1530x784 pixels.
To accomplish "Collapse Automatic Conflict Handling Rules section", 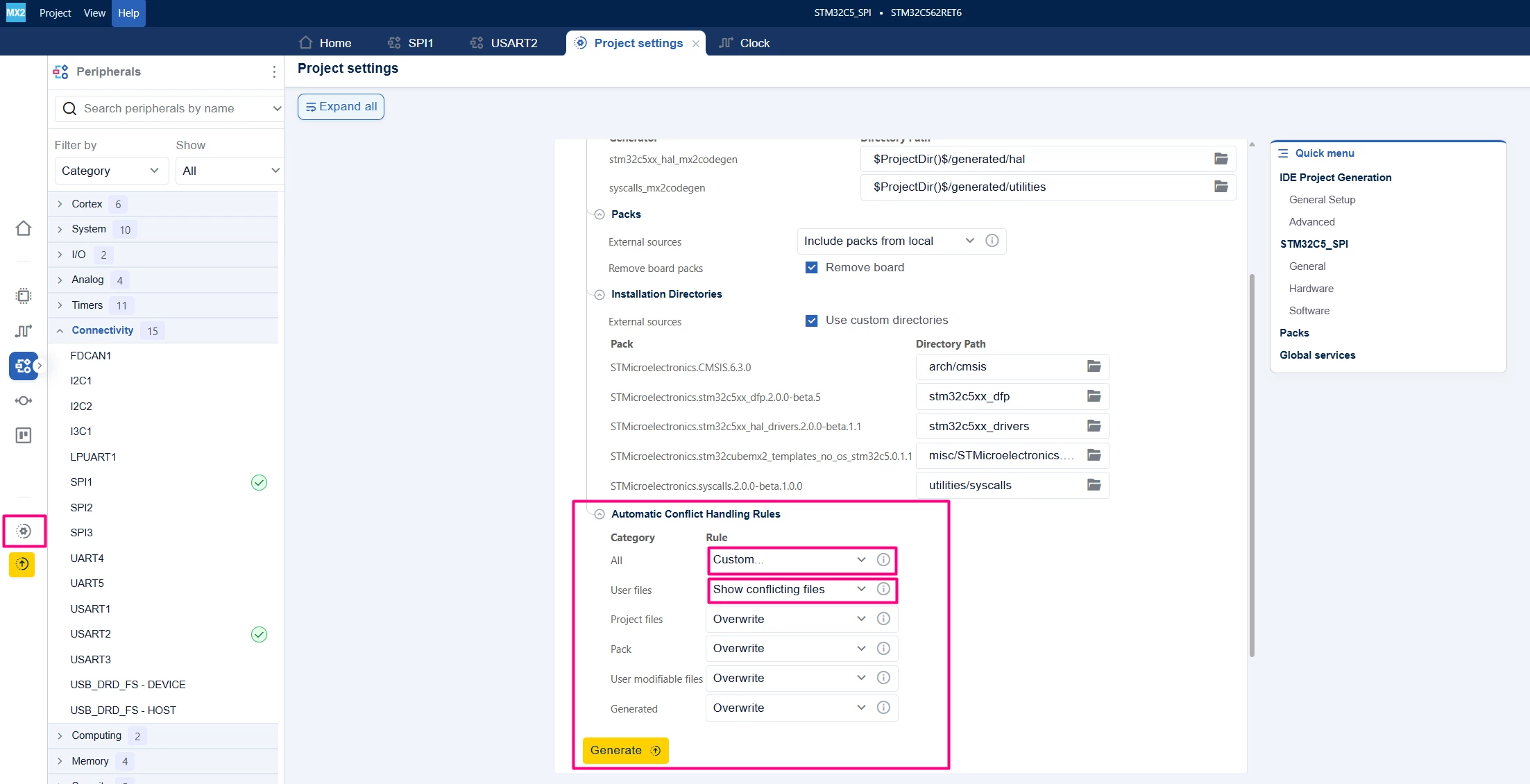I will [600, 514].
